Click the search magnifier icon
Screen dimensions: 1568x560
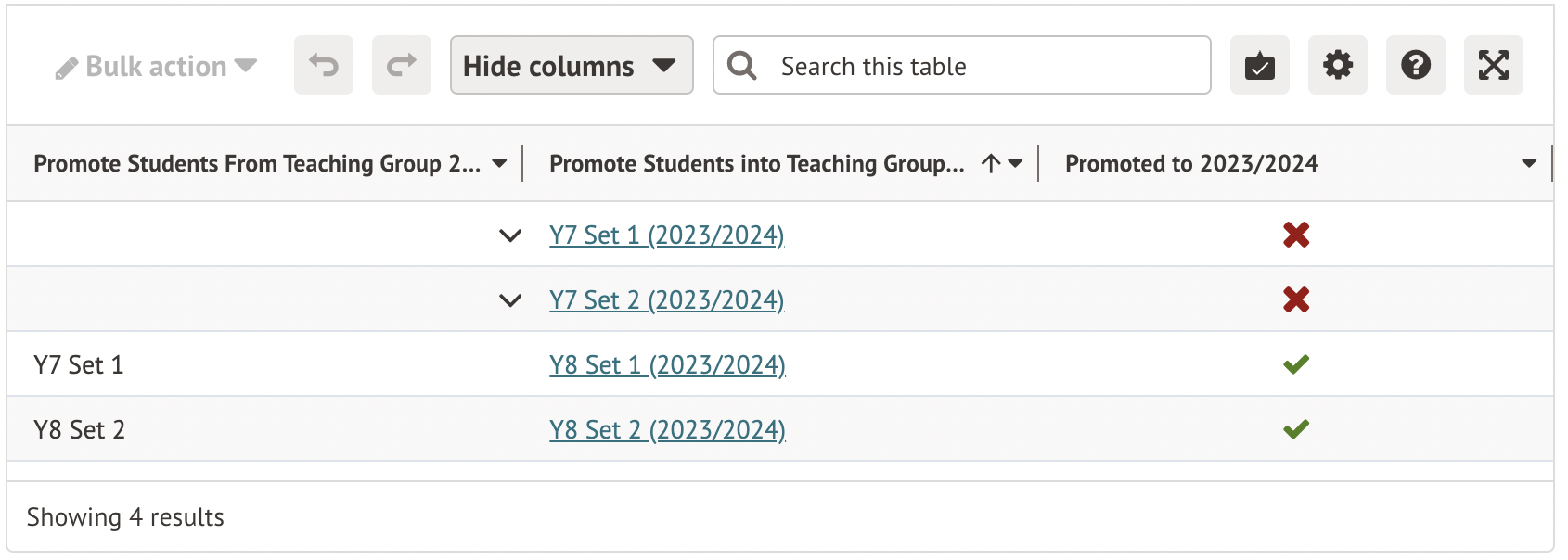742,66
